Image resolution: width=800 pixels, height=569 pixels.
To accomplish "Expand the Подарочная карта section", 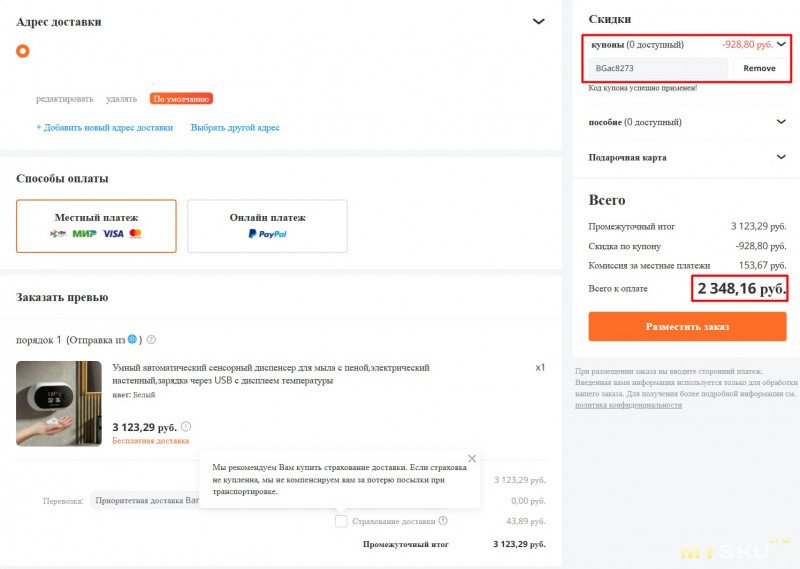I will (781, 157).
